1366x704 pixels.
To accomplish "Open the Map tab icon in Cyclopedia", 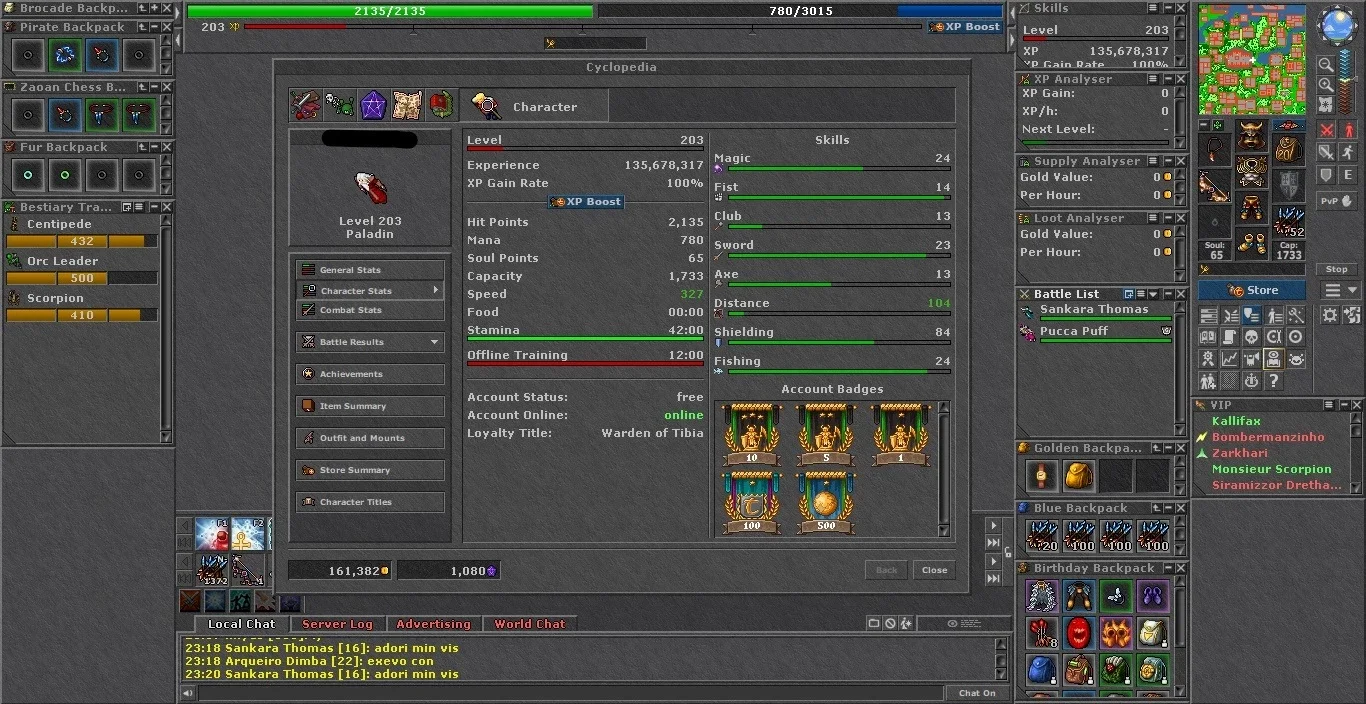I will [x=406, y=105].
